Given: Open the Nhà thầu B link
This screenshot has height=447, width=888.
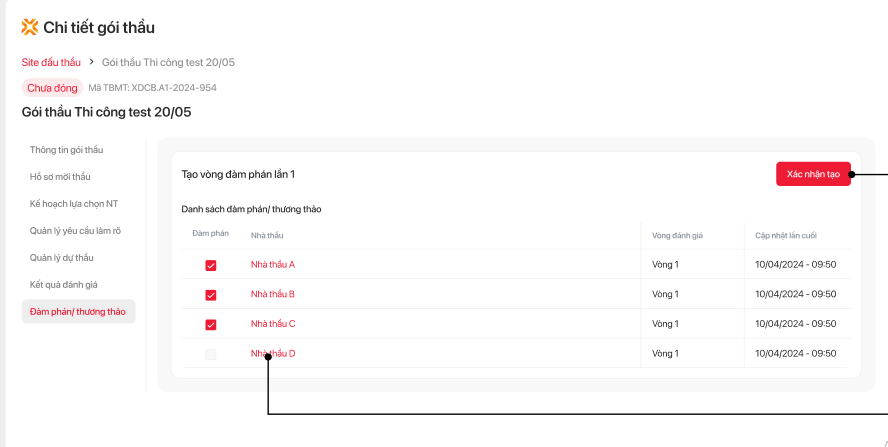Looking at the screenshot, I should coord(273,294).
